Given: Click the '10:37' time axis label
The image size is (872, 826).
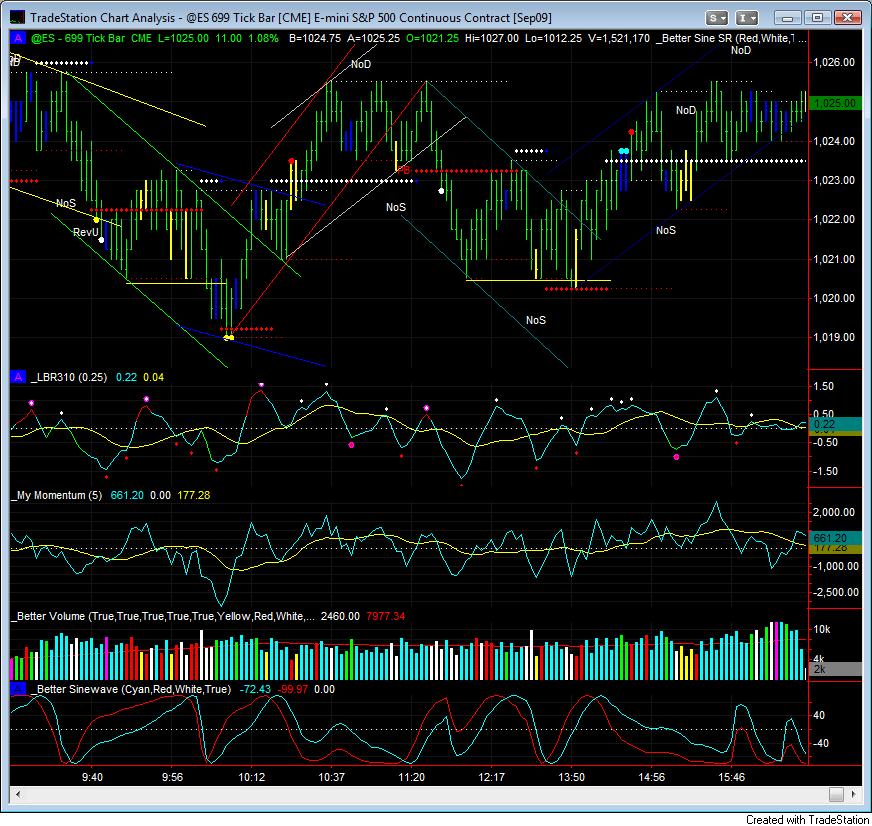Looking at the screenshot, I should (x=331, y=777).
